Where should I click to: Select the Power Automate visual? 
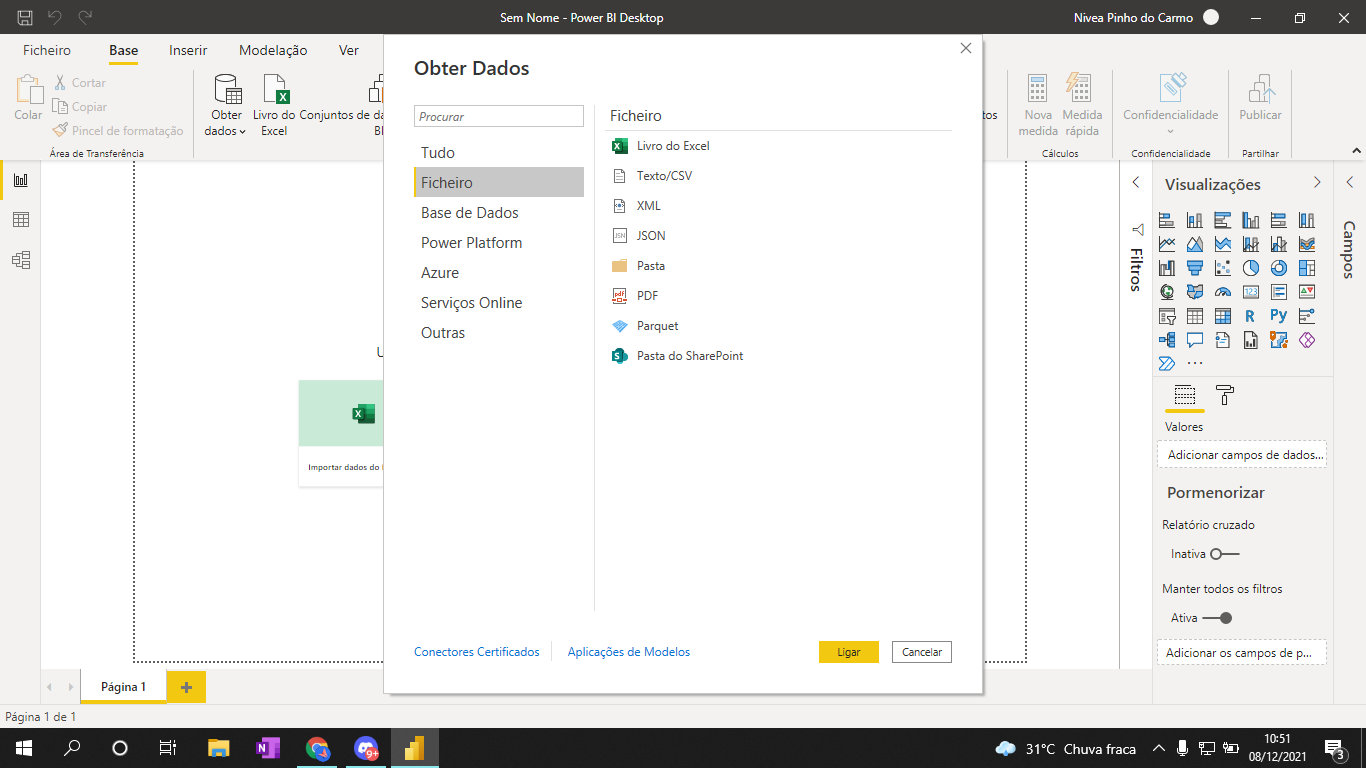1167,363
